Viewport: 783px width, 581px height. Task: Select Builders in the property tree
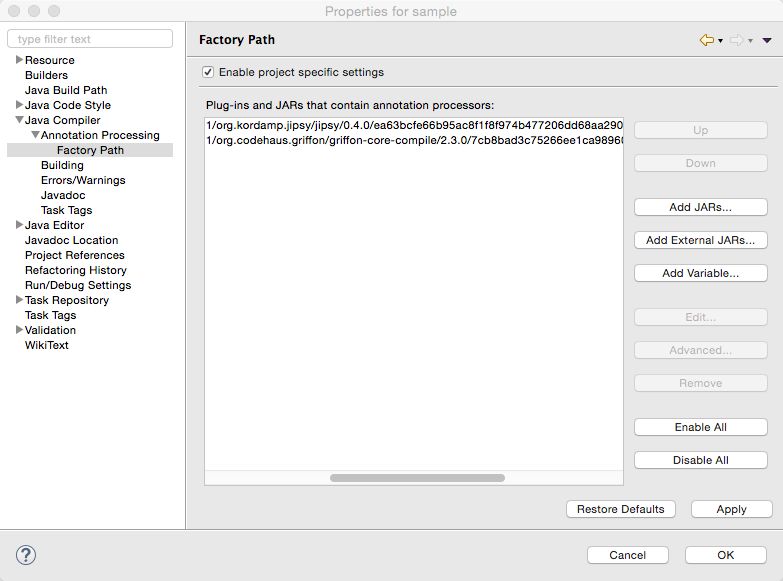coord(46,75)
